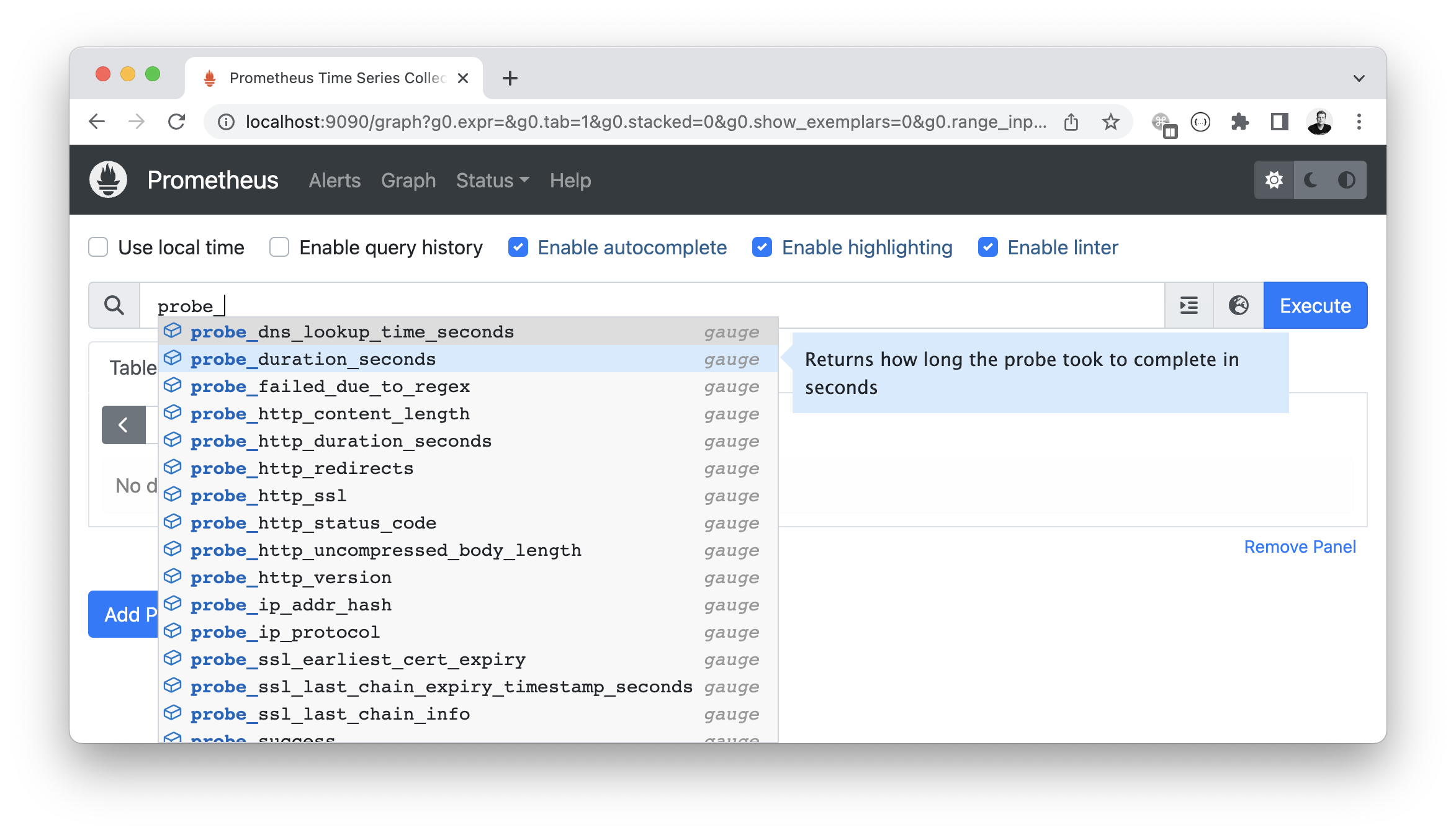
Task: Open the Graph page
Action: [408, 181]
